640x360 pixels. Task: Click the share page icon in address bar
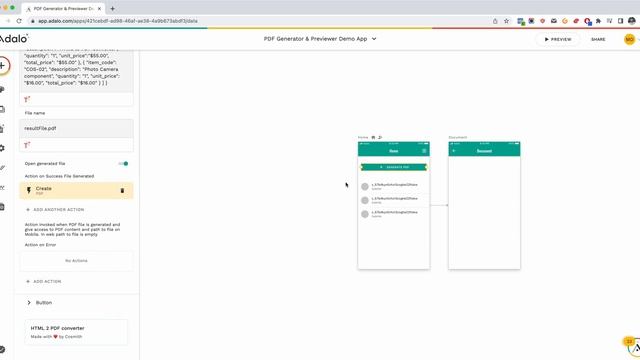pyautogui.click(x=495, y=21)
